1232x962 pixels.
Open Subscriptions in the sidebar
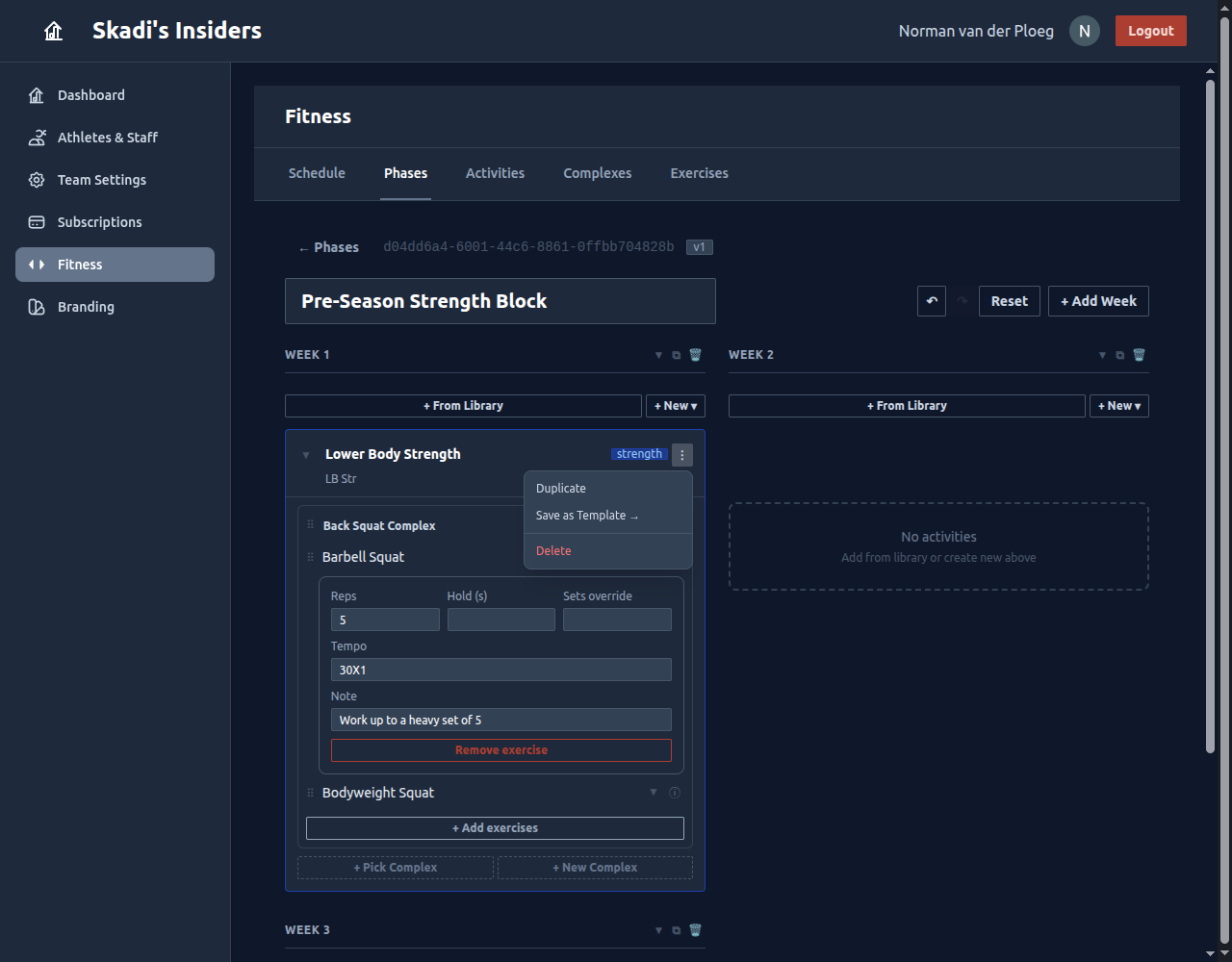[115, 222]
